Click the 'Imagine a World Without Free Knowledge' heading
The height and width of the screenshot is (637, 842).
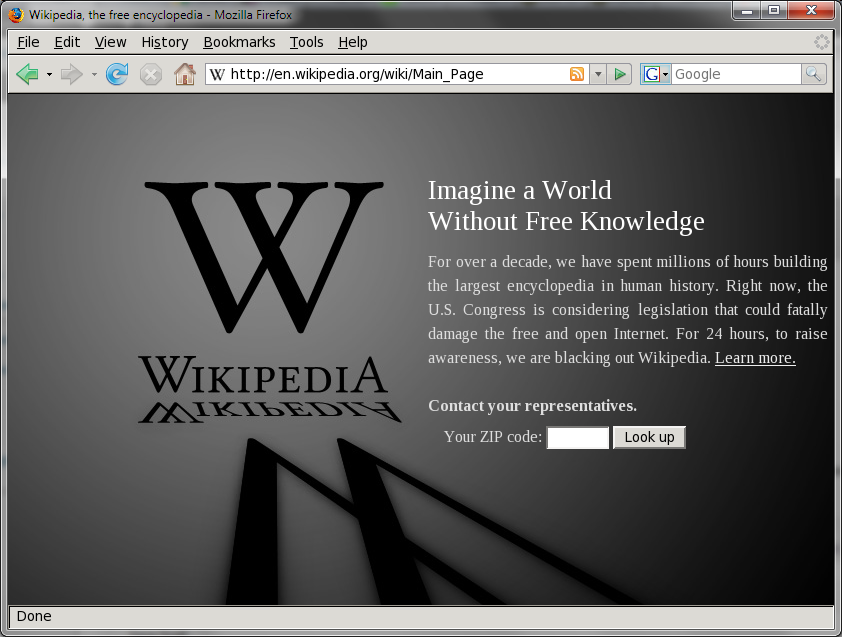(566, 206)
